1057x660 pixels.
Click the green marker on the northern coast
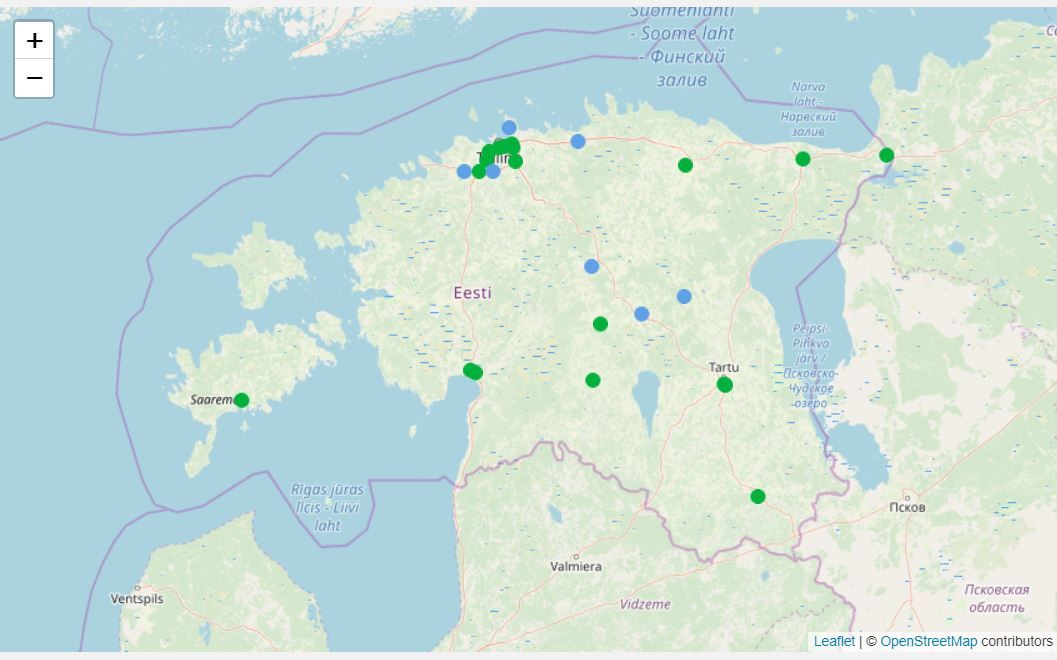point(801,157)
